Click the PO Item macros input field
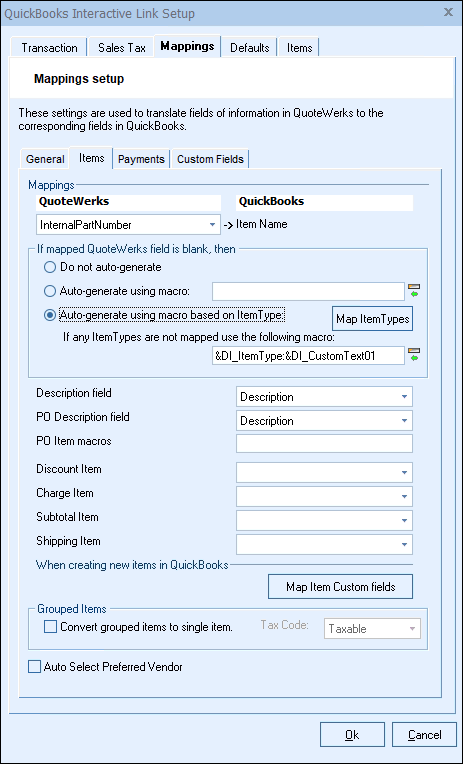Image resolution: width=463 pixels, height=764 pixels. 325,443
